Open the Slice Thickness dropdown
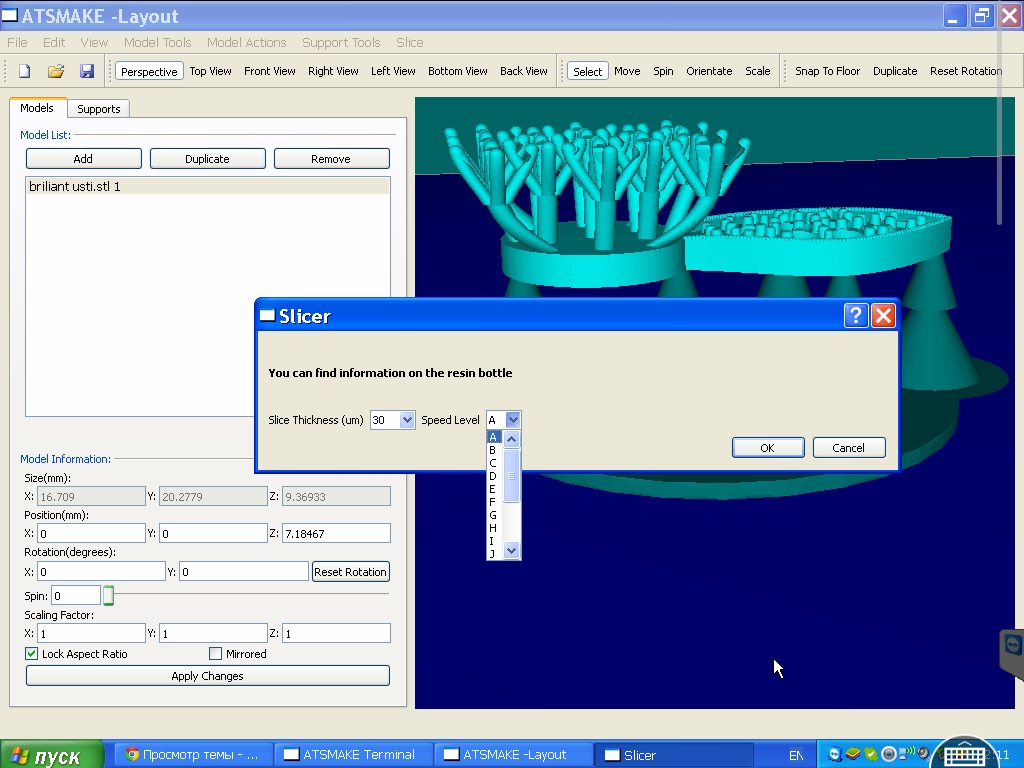This screenshot has width=1024, height=768. tap(407, 420)
